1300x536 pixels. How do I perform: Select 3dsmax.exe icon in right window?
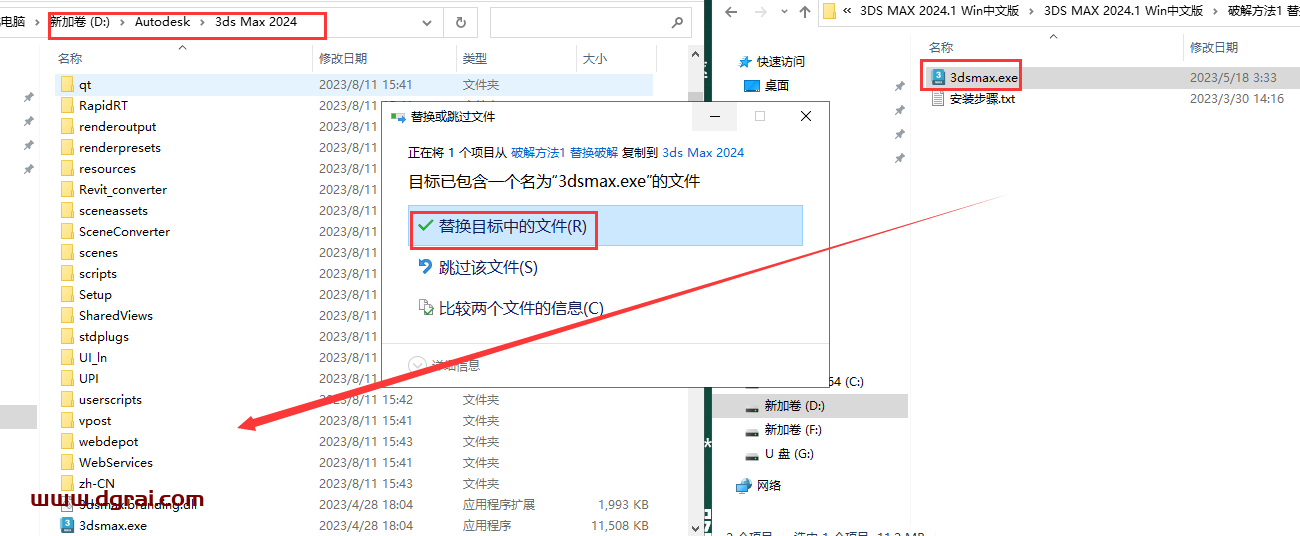click(x=938, y=77)
